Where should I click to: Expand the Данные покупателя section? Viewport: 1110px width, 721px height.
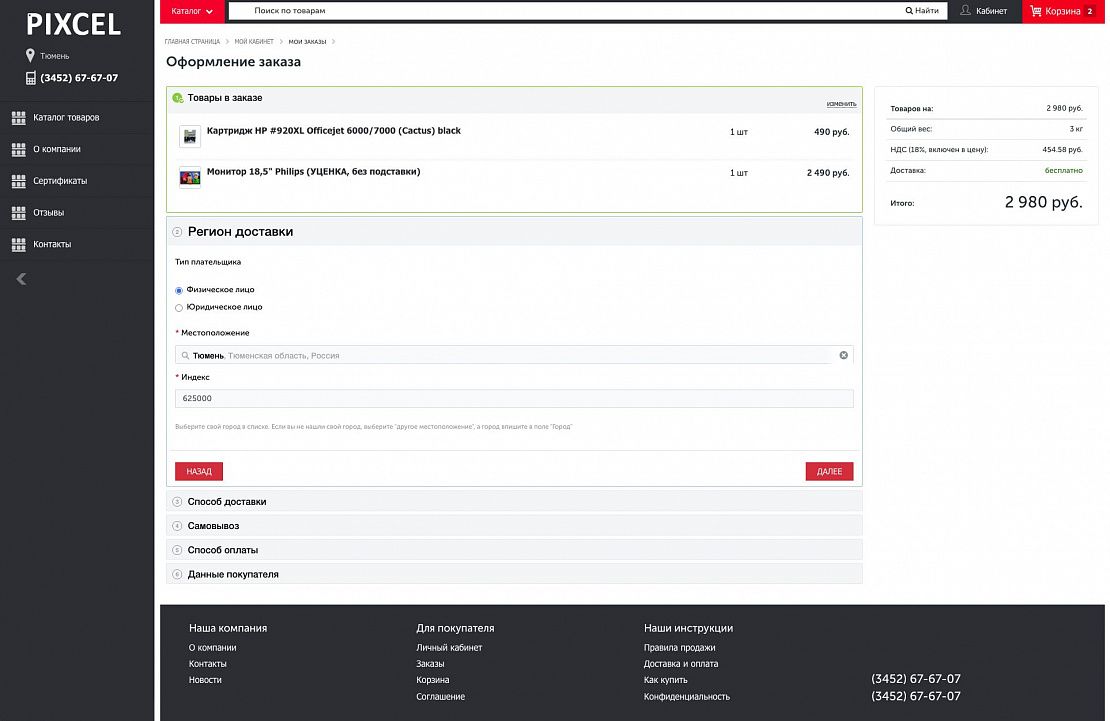[x=233, y=574]
